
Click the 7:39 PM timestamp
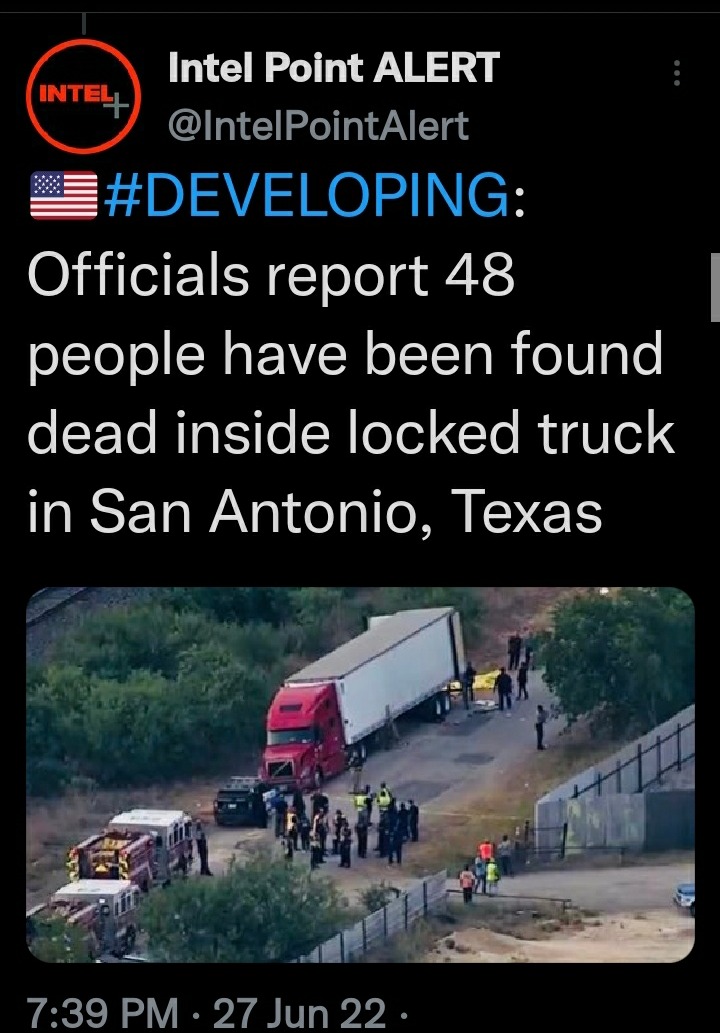(102, 1013)
